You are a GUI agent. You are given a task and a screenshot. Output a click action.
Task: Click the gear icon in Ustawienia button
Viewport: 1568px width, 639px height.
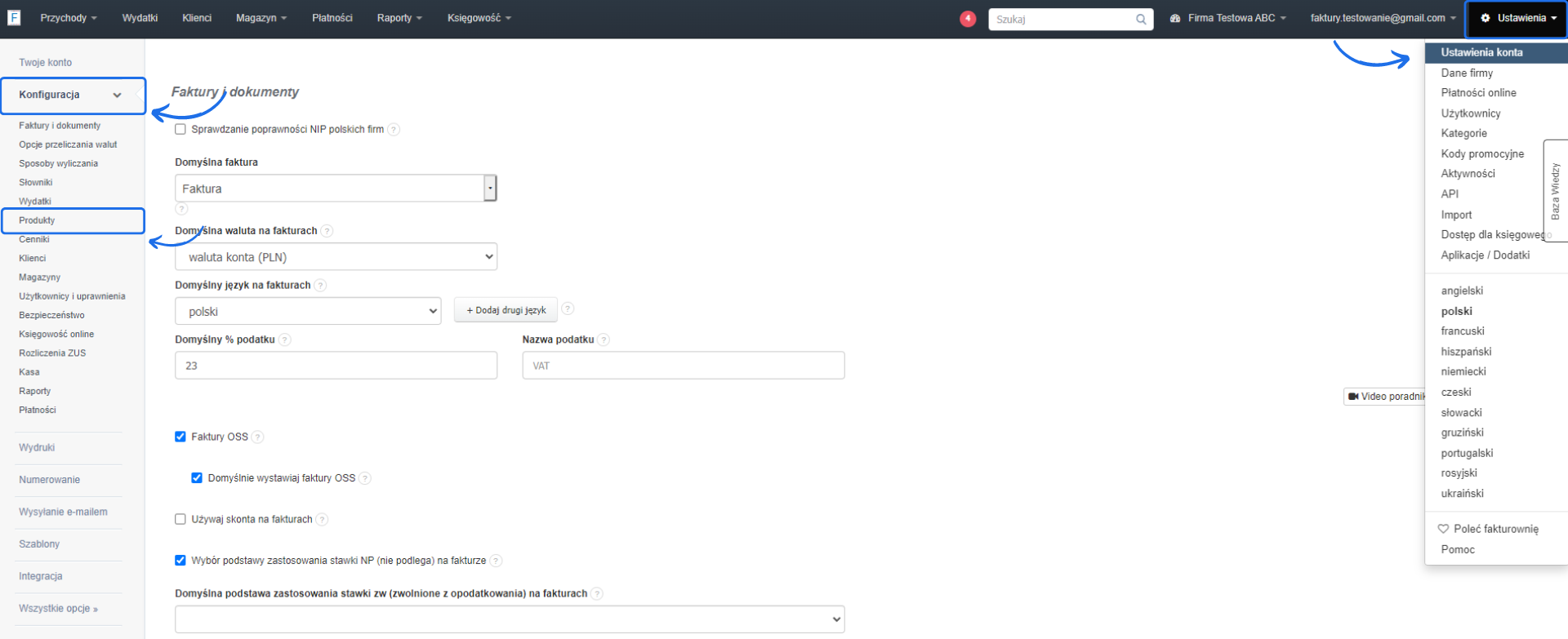(1486, 18)
